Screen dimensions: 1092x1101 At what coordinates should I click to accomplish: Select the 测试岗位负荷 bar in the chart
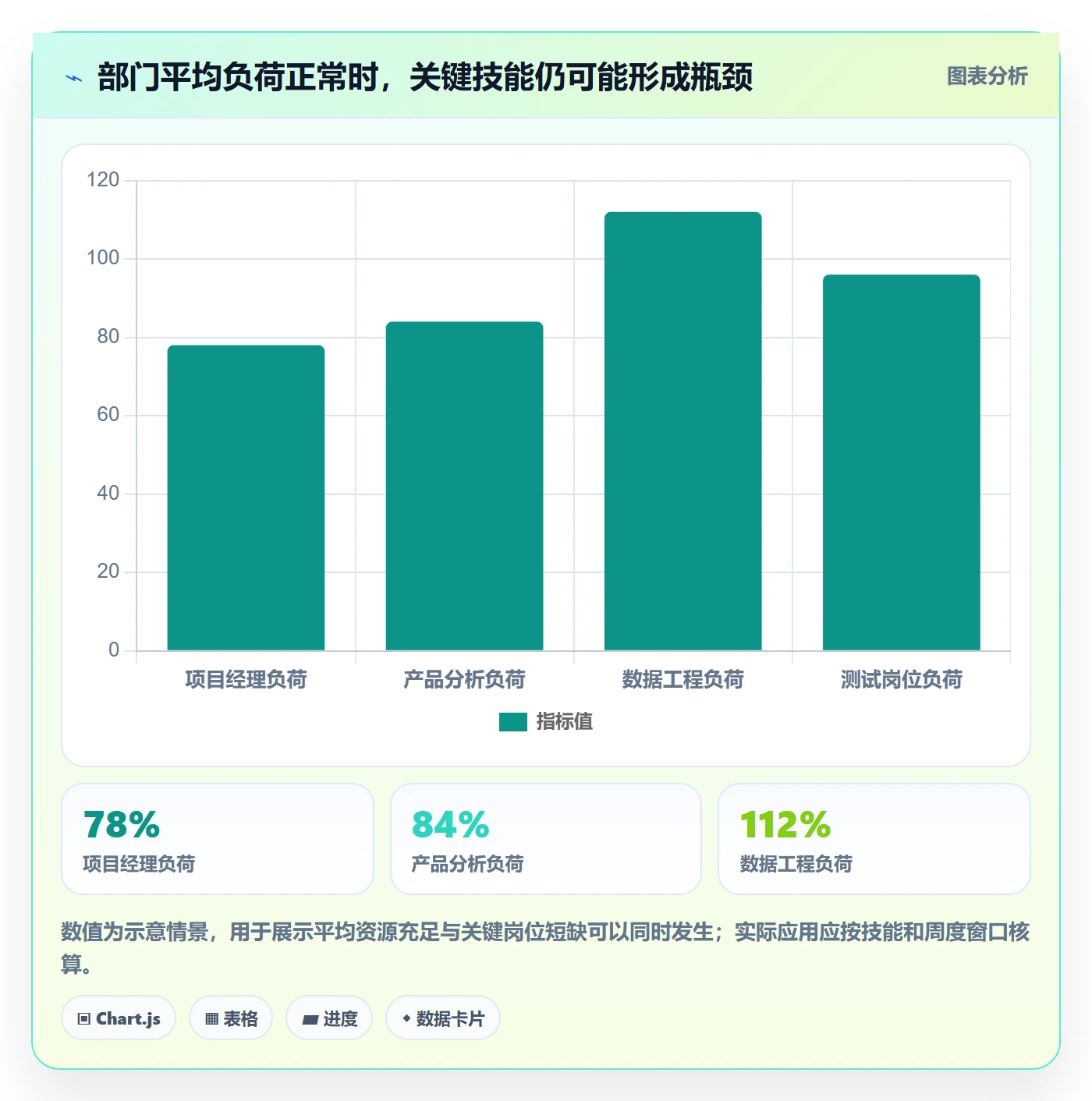(901, 462)
